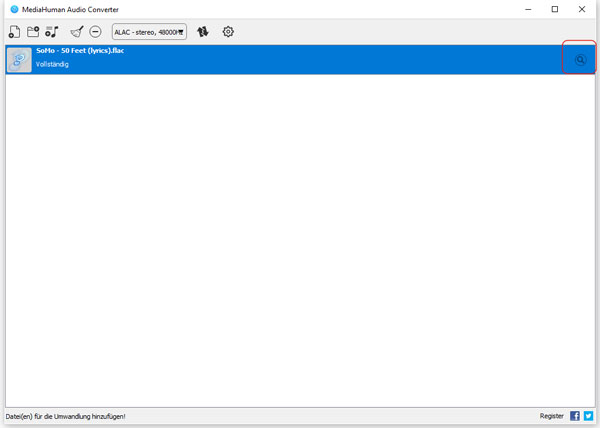The image size is (600, 428).
Task: Click the album art thumbnail of the track
Action: click(19, 60)
